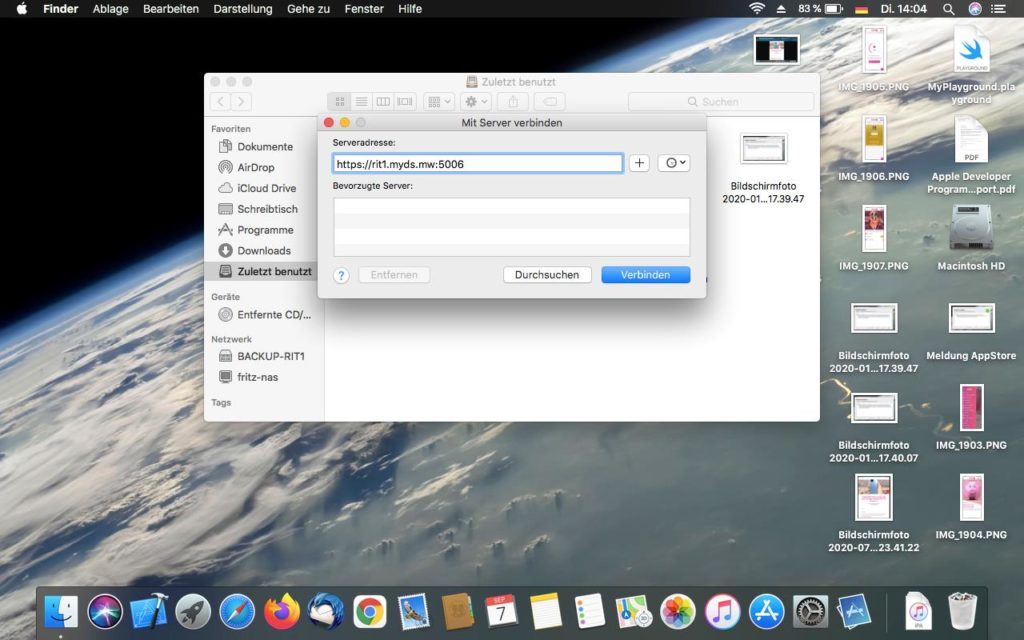Open the Finder group-by dropdown
The width and height of the screenshot is (1024, 640).
(439, 102)
